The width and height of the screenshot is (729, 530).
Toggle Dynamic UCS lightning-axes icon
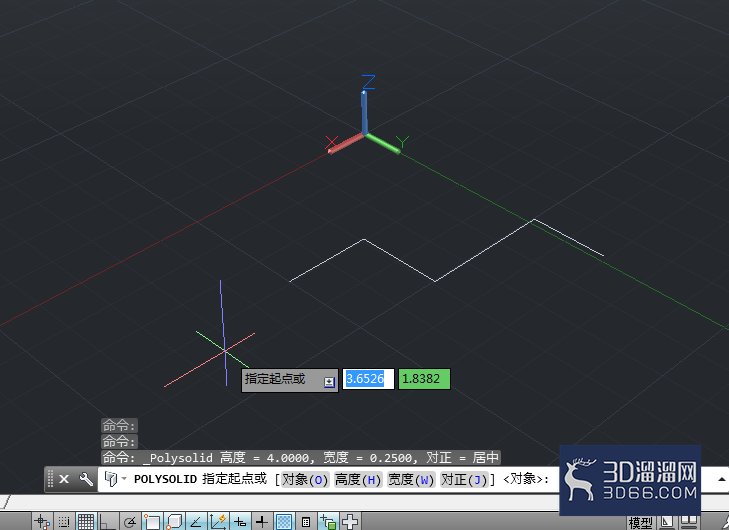(217, 522)
